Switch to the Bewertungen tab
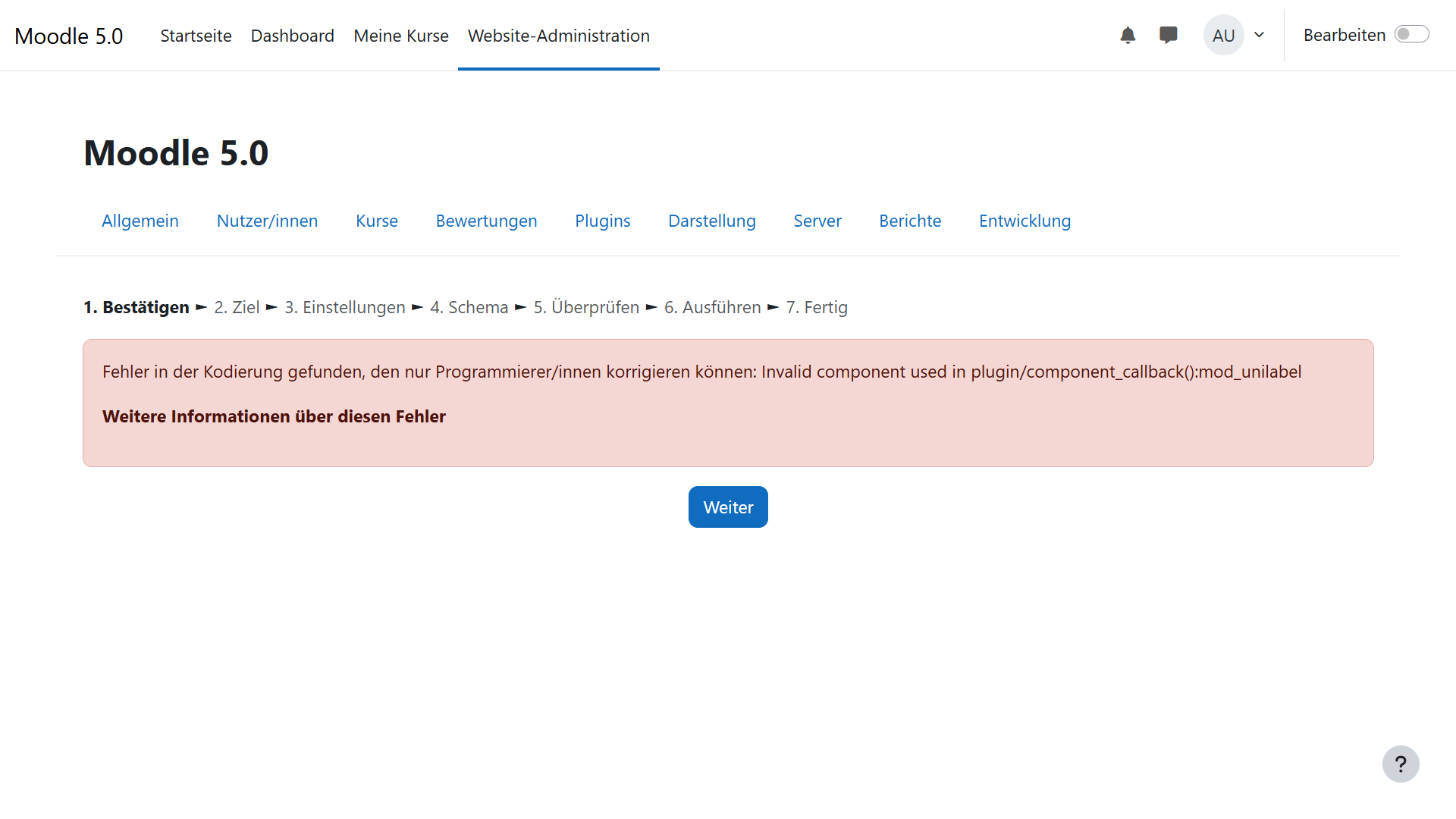The width and height of the screenshot is (1456, 819). click(486, 221)
